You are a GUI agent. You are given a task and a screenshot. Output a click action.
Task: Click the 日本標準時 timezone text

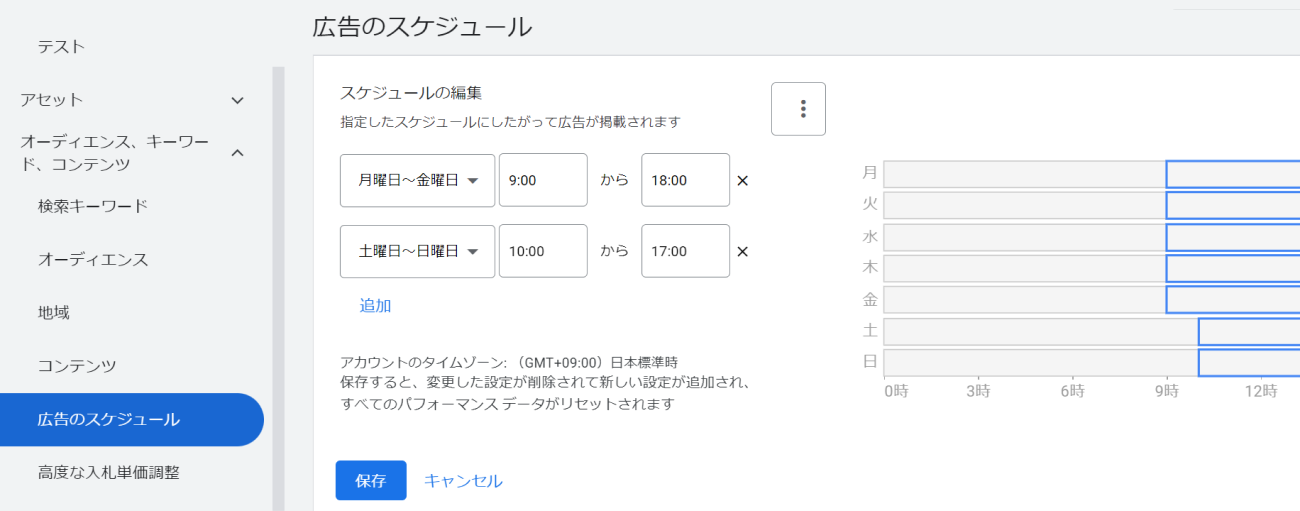tap(645, 362)
